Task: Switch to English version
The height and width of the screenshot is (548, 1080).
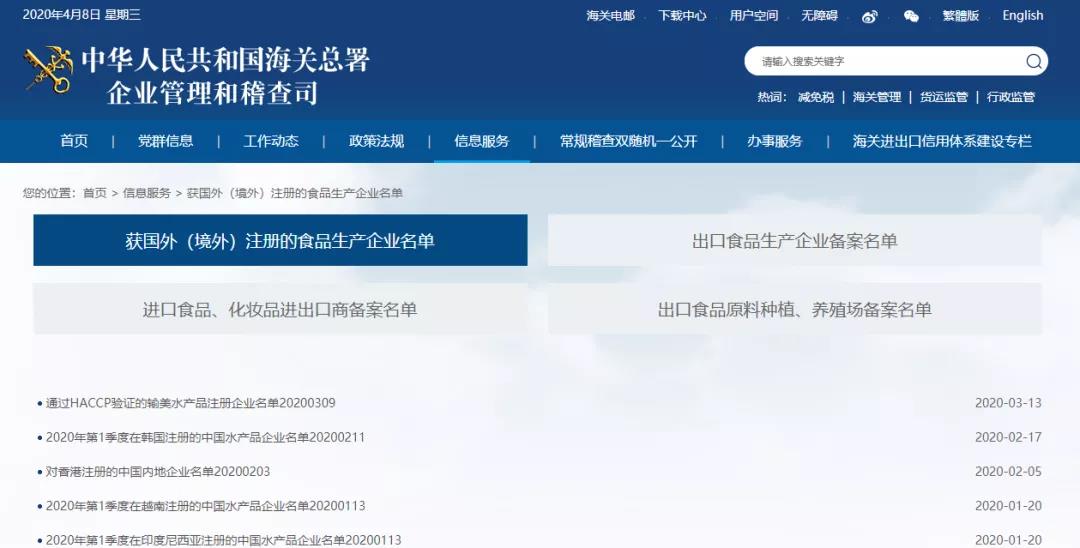Action: (1022, 15)
